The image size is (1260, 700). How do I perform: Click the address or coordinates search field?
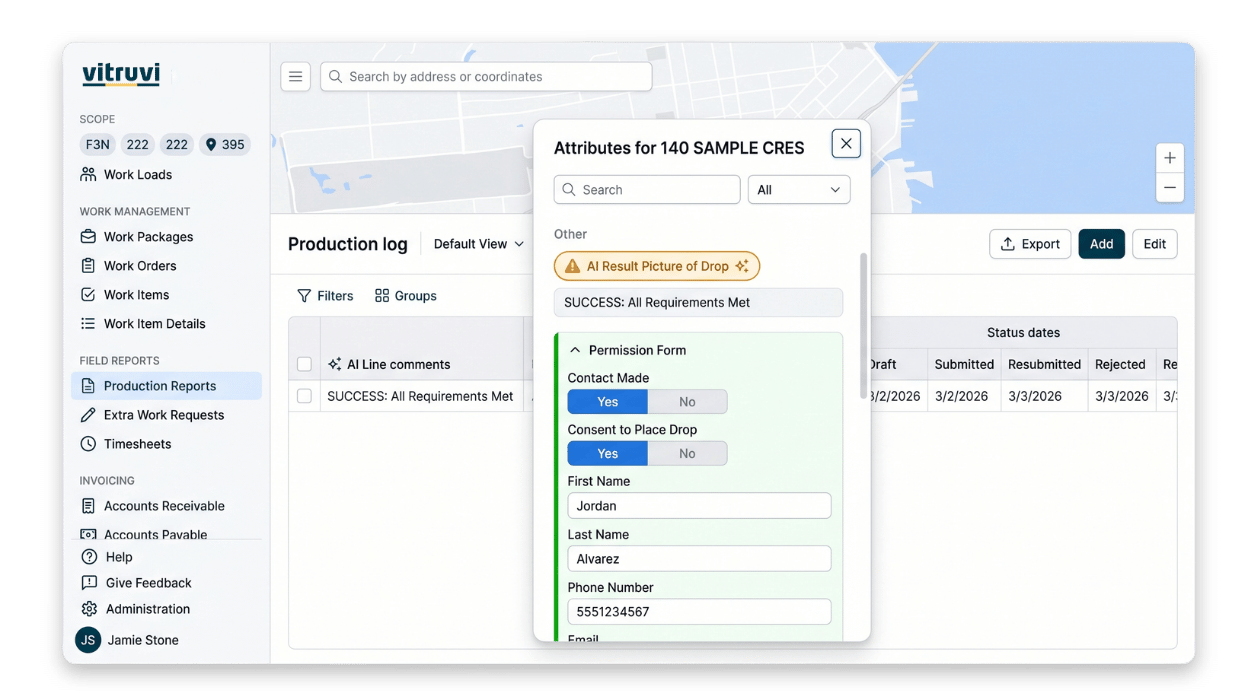486,77
